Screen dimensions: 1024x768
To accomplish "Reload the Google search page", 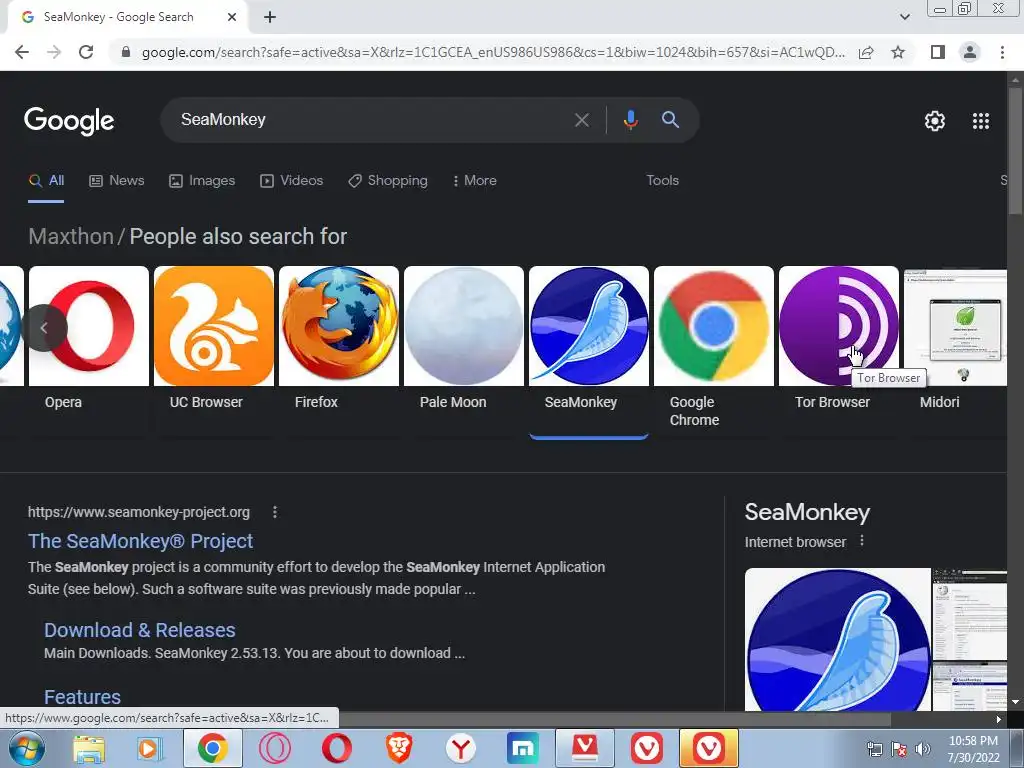I will tap(86, 52).
